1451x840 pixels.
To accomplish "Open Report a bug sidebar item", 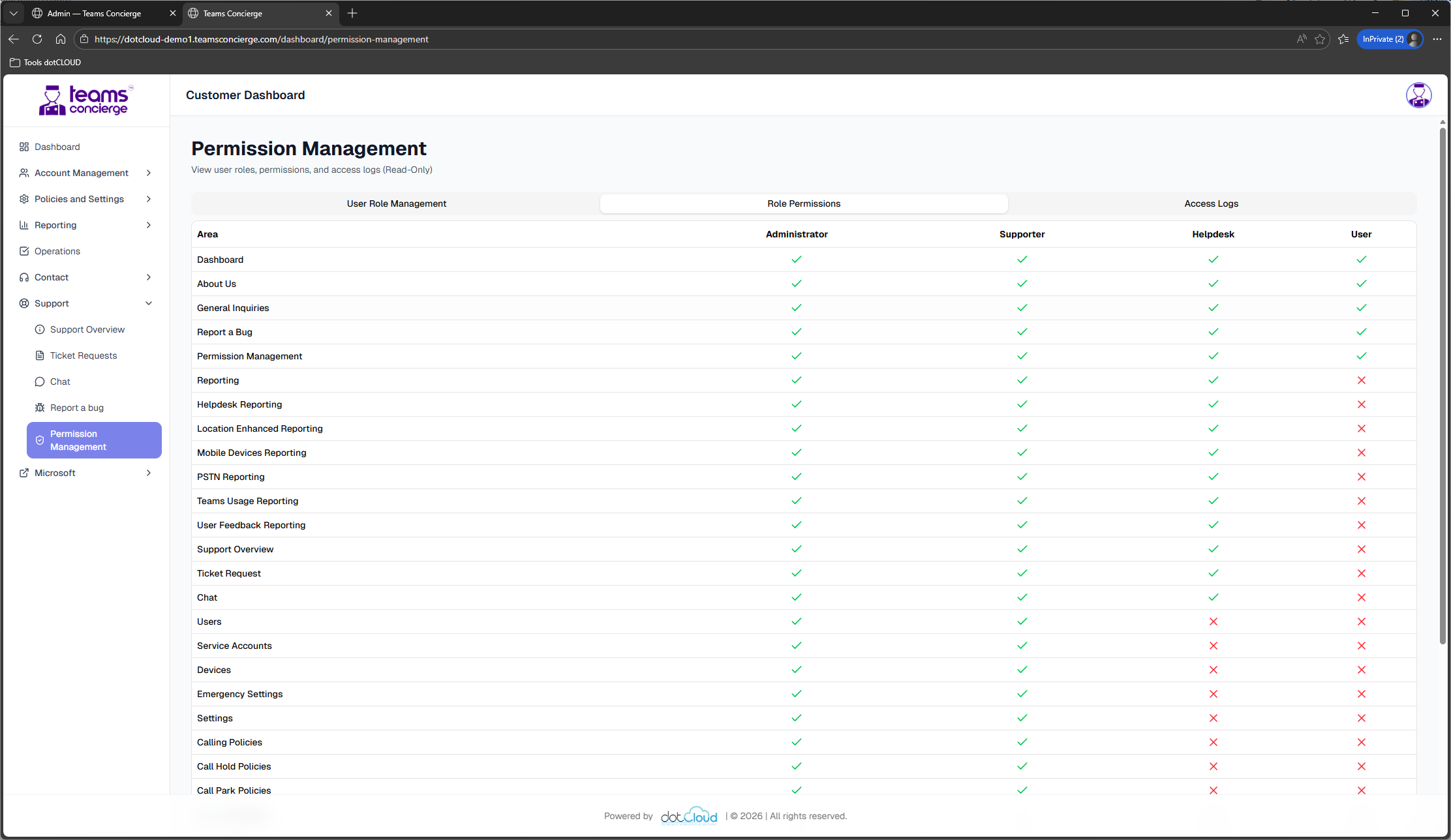I will 76,408.
